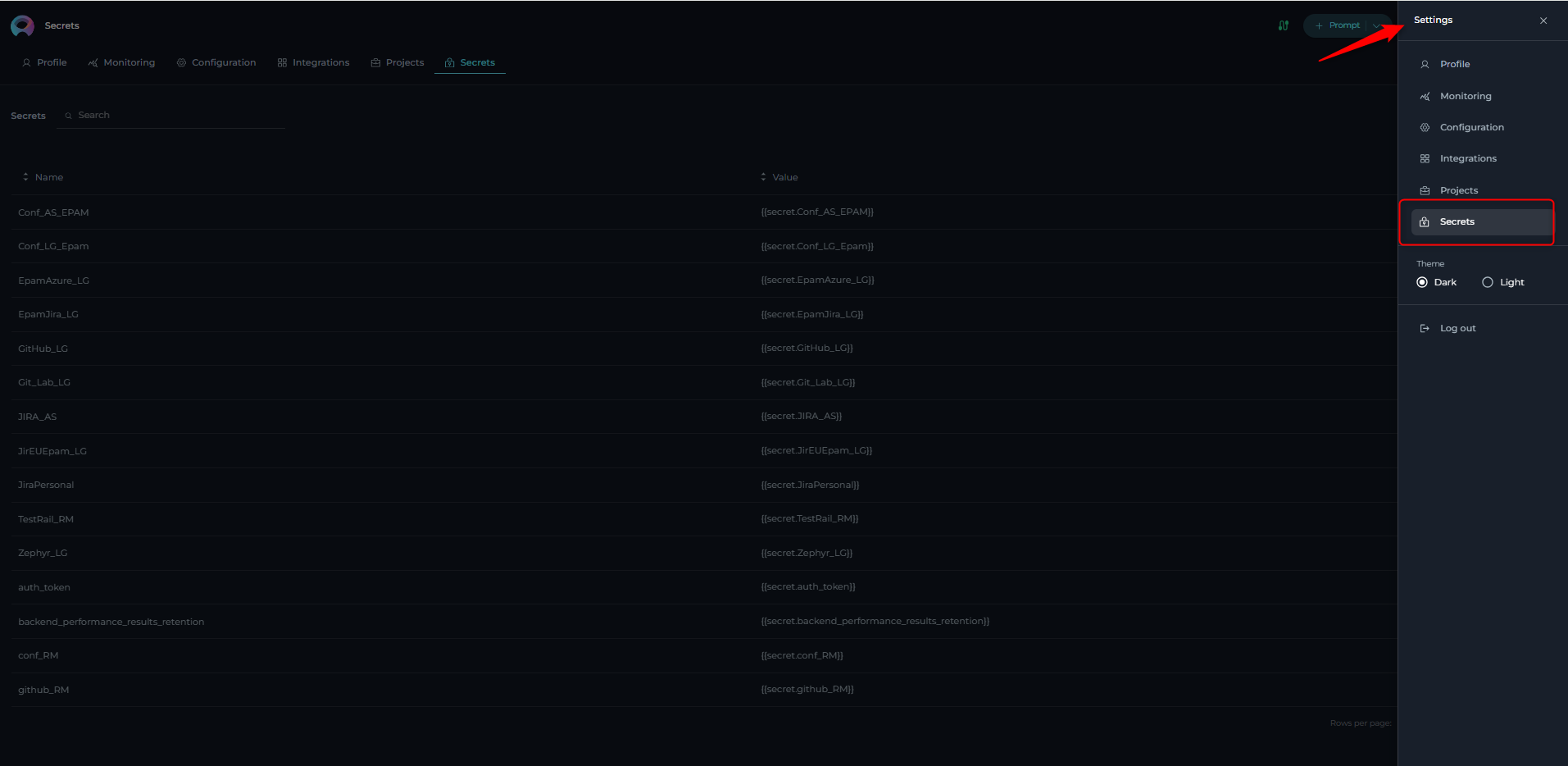Select the Light theme radio button

coord(1488,282)
